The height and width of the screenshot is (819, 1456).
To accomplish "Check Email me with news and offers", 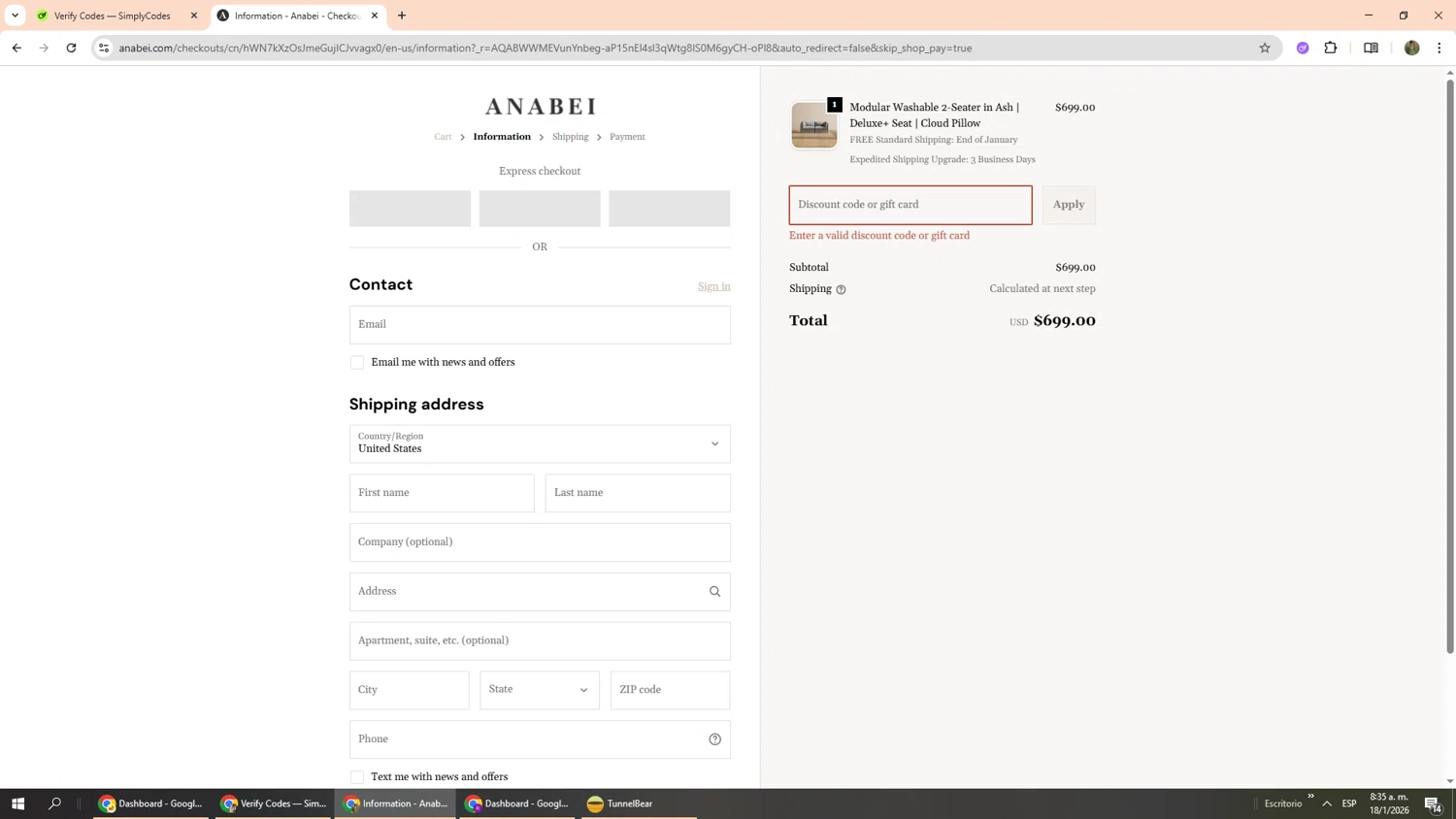I will (x=357, y=363).
